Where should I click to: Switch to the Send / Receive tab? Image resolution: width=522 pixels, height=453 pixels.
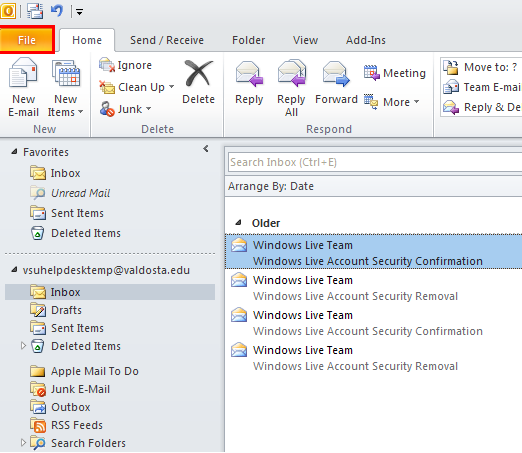(x=167, y=40)
